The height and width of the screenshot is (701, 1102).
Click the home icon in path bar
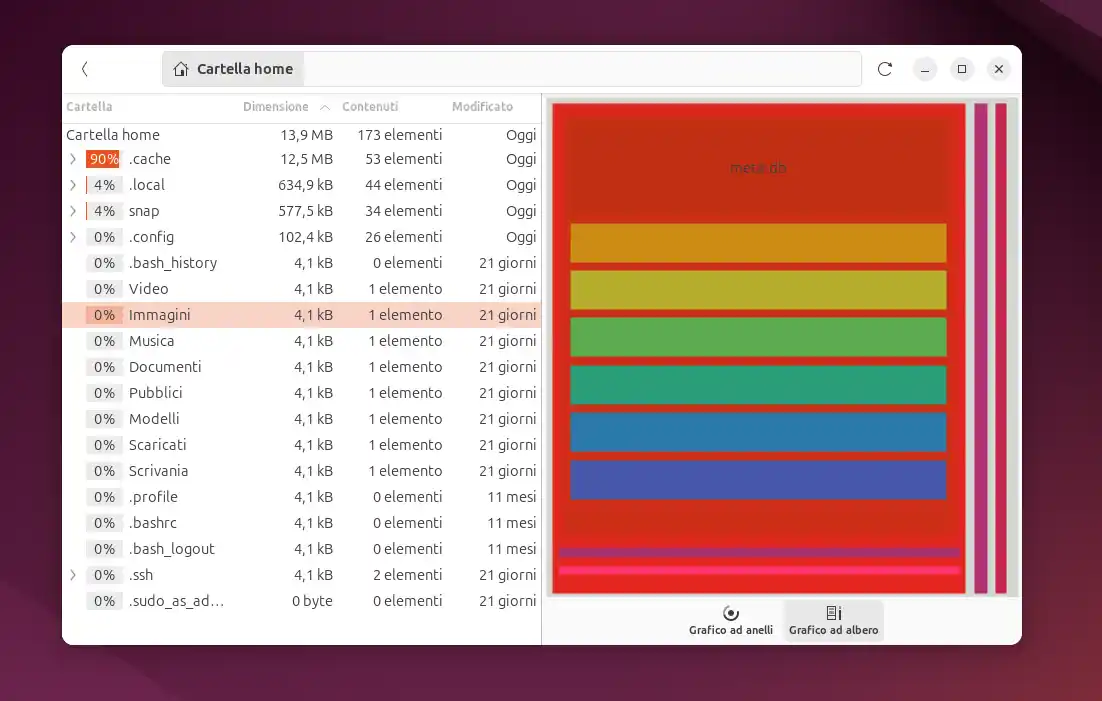181,69
